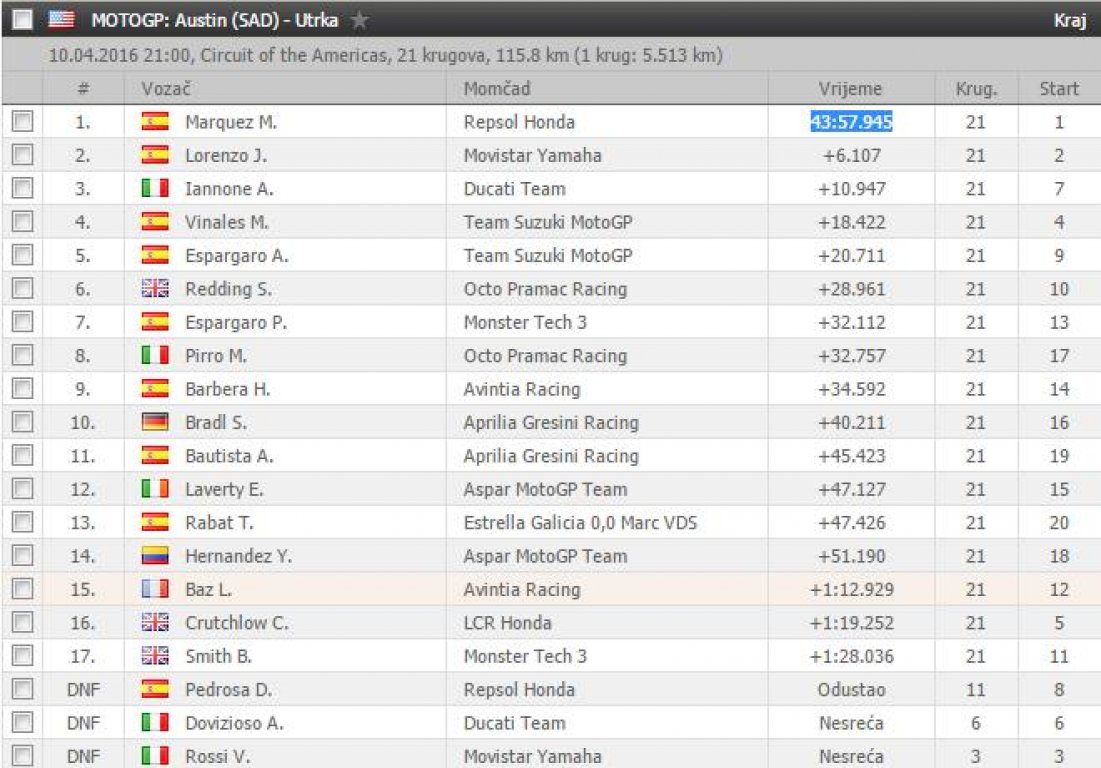
Task: Click the Spanish flag beside Lorenzo J.
Action: (155, 155)
